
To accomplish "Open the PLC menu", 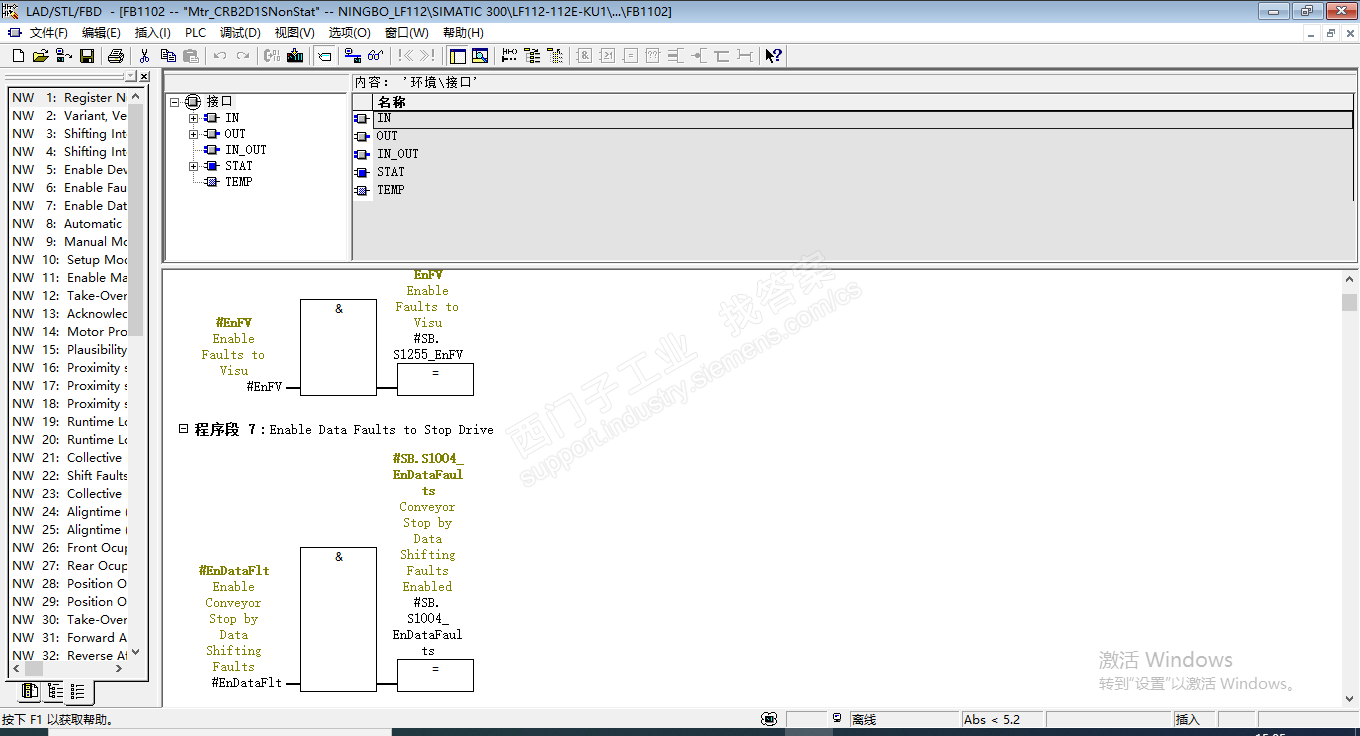I will [x=195, y=33].
